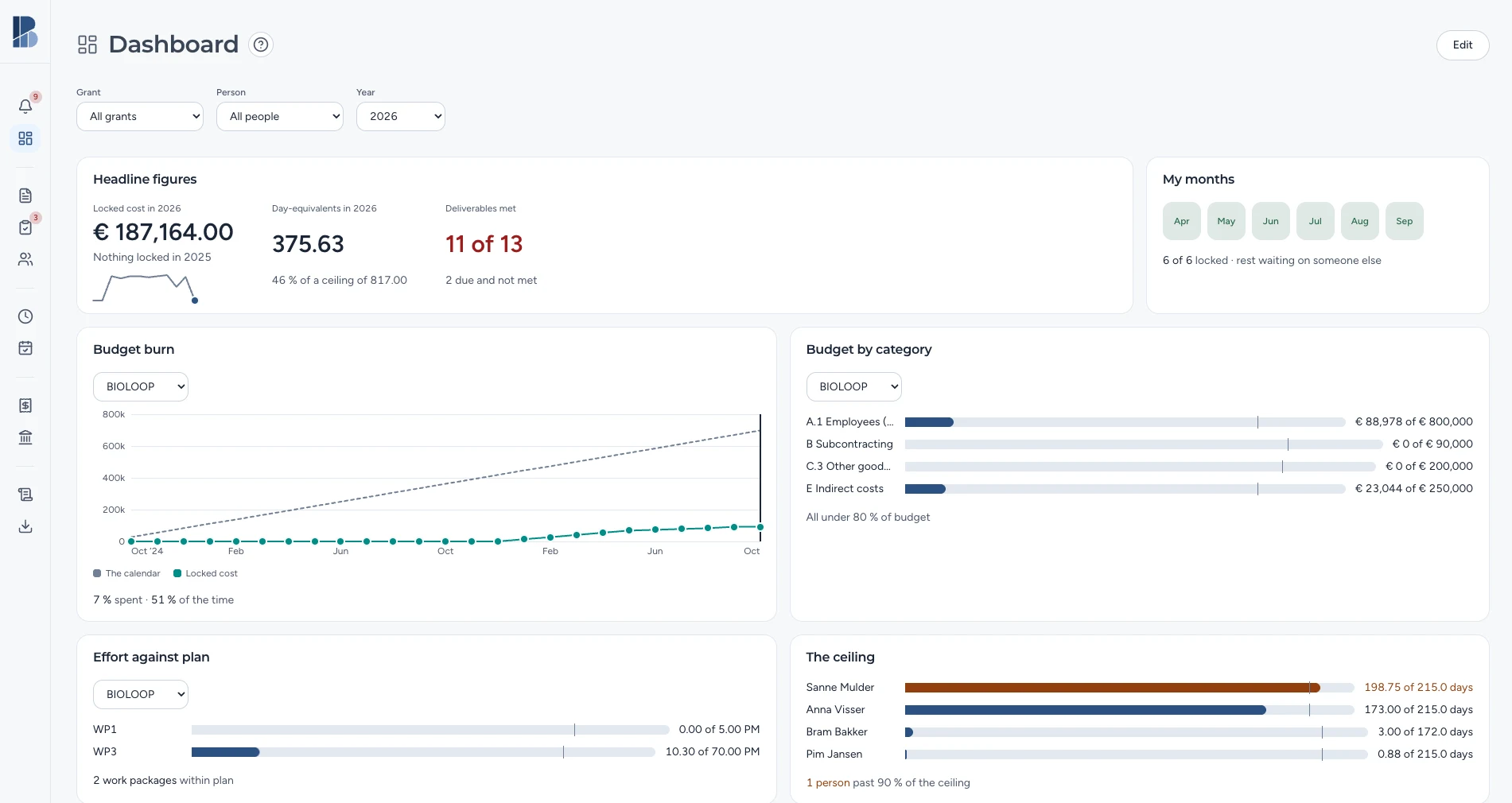This screenshot has width=1512, height=803.
Task: Click 'E Indirect costs' category row label
Action: coord(845,488)
